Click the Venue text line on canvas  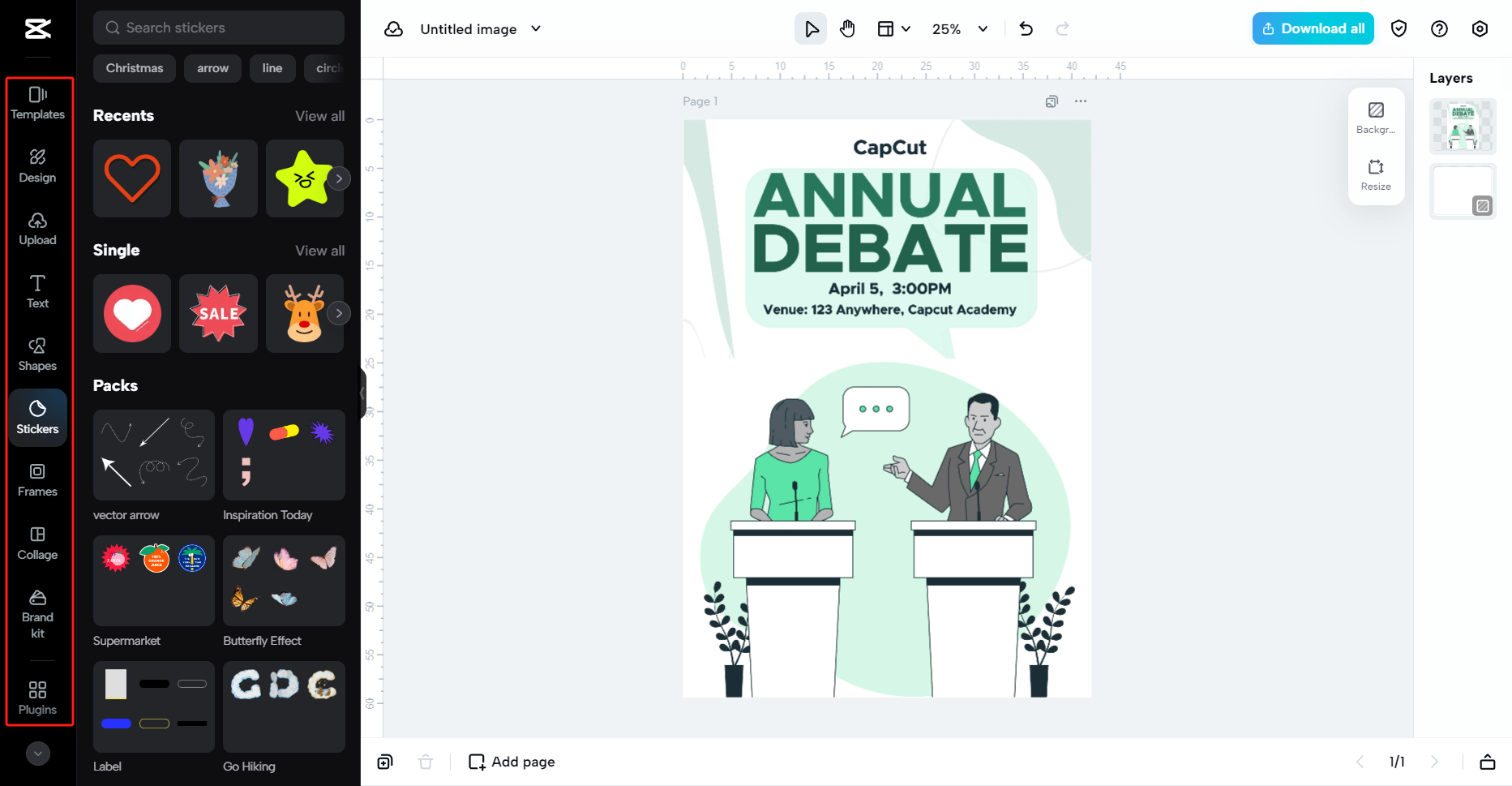click(889, 310)
